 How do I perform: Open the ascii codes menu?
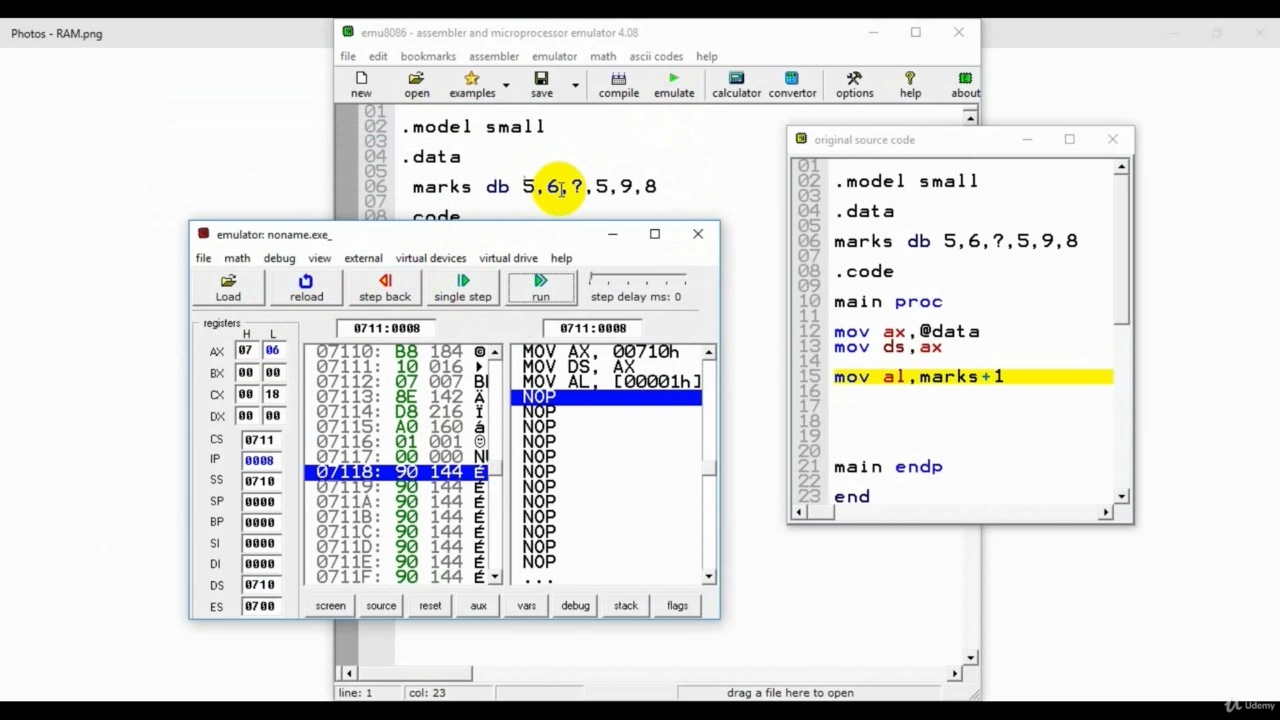click(656, 56)
